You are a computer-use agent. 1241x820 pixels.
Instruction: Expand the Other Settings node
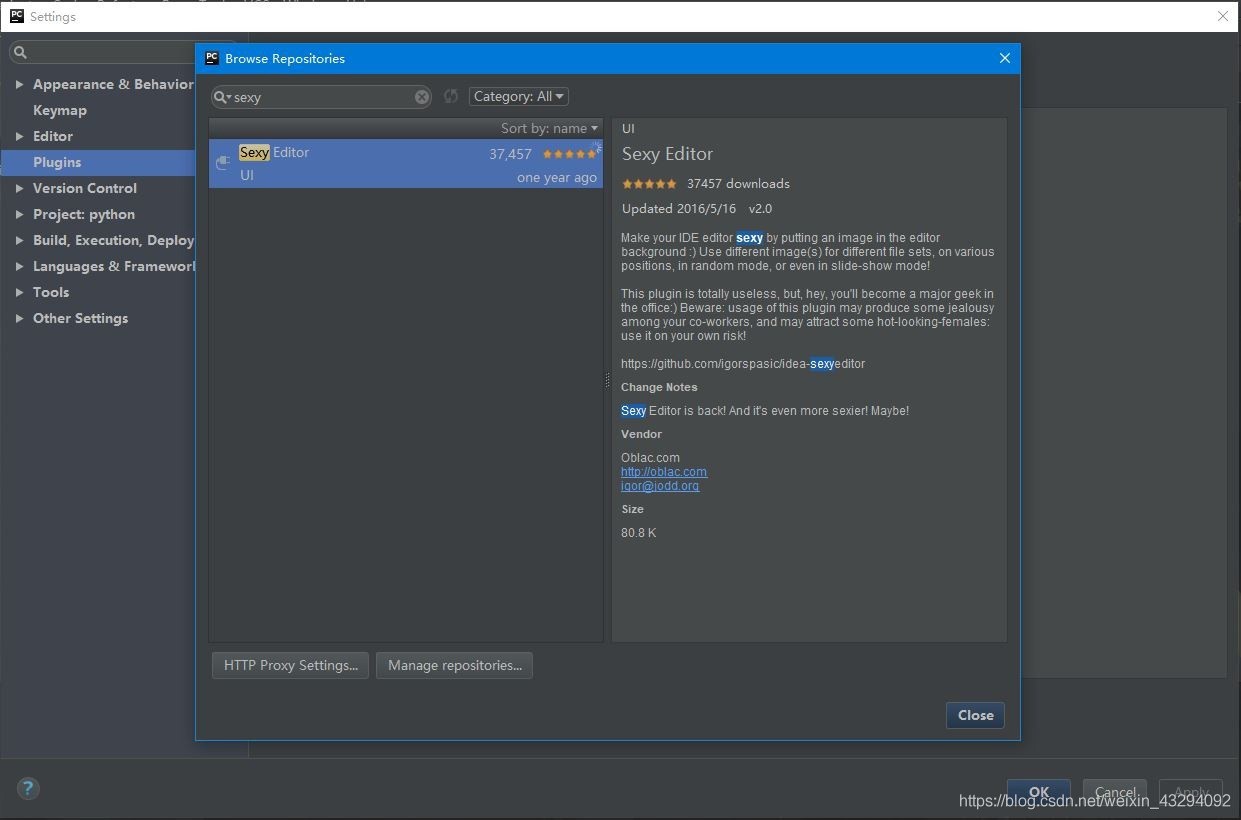[x=19, y=318]
